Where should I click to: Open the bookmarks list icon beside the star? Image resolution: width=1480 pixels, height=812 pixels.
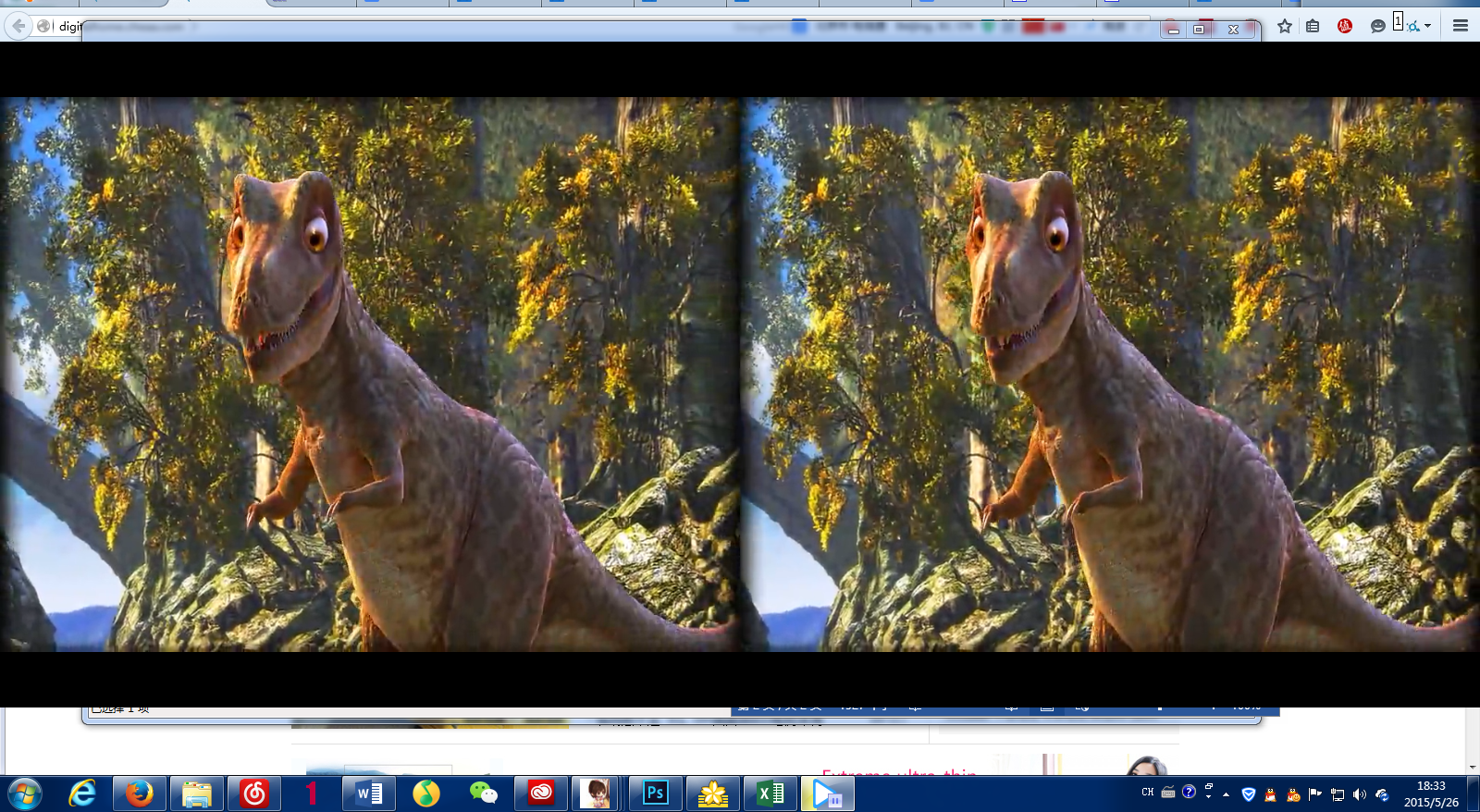pos(1313,26)
